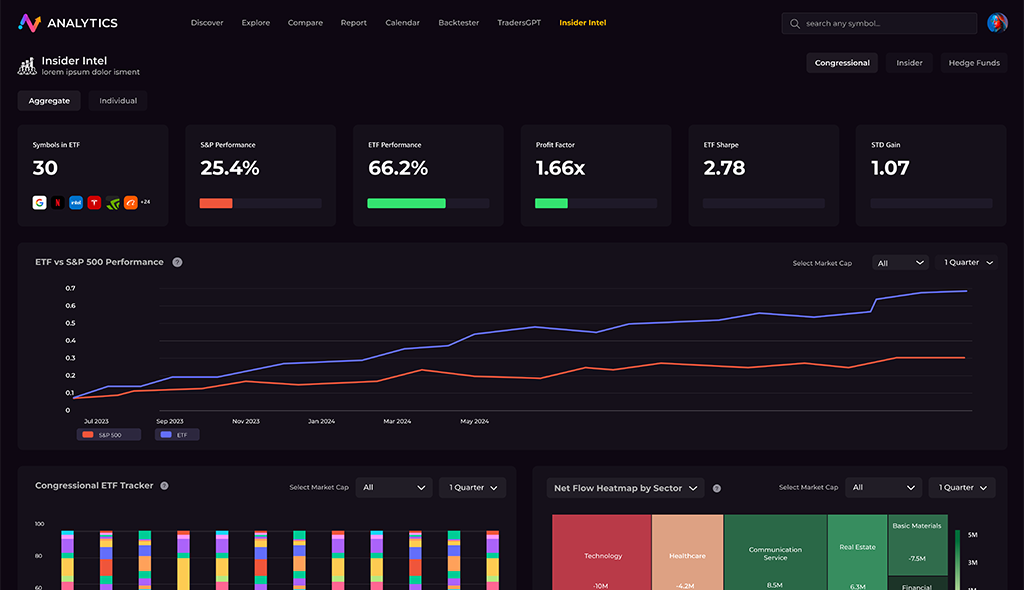
Task: Click the Net Flow Heatmap help icon
Action: 716,488
